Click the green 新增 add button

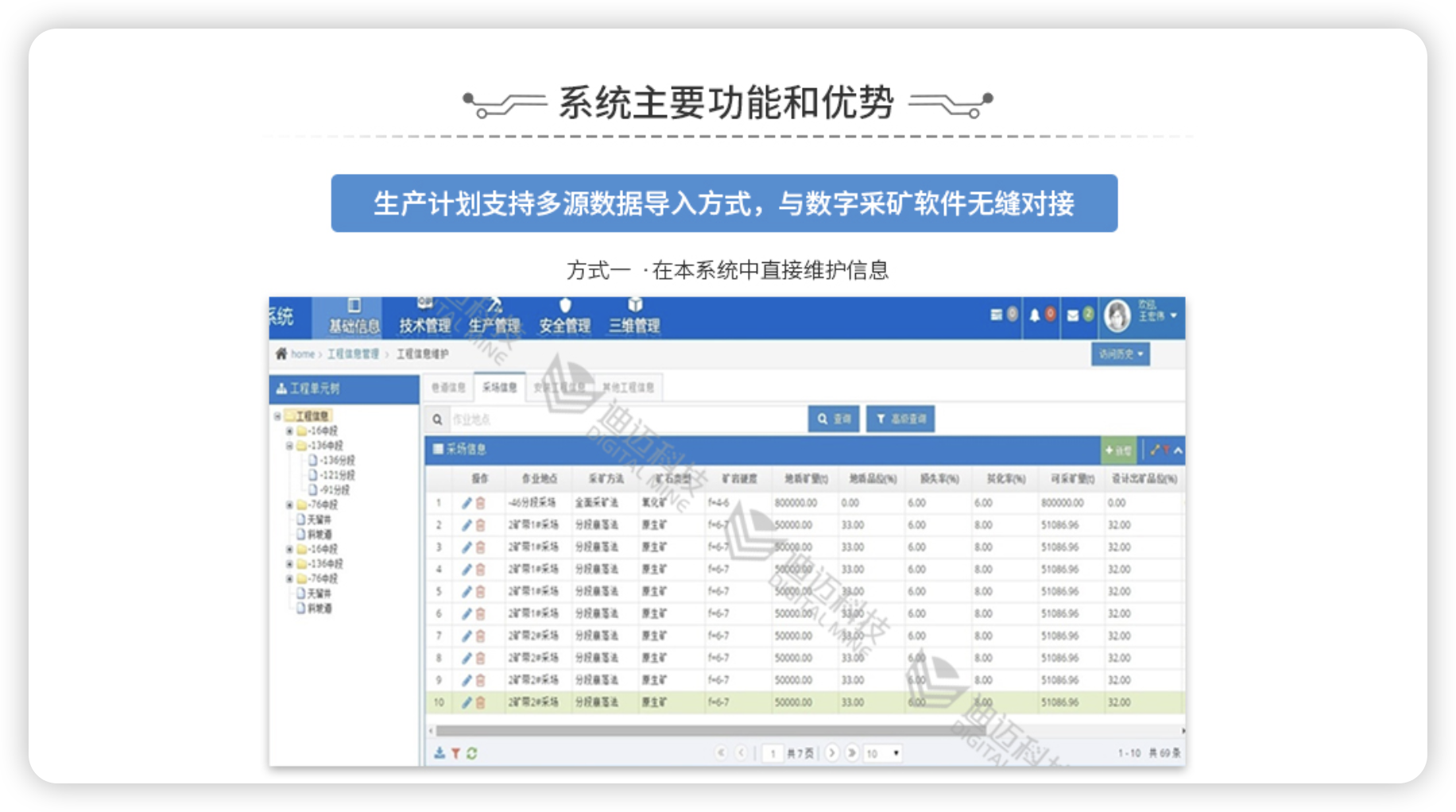tap(1117, 450)
